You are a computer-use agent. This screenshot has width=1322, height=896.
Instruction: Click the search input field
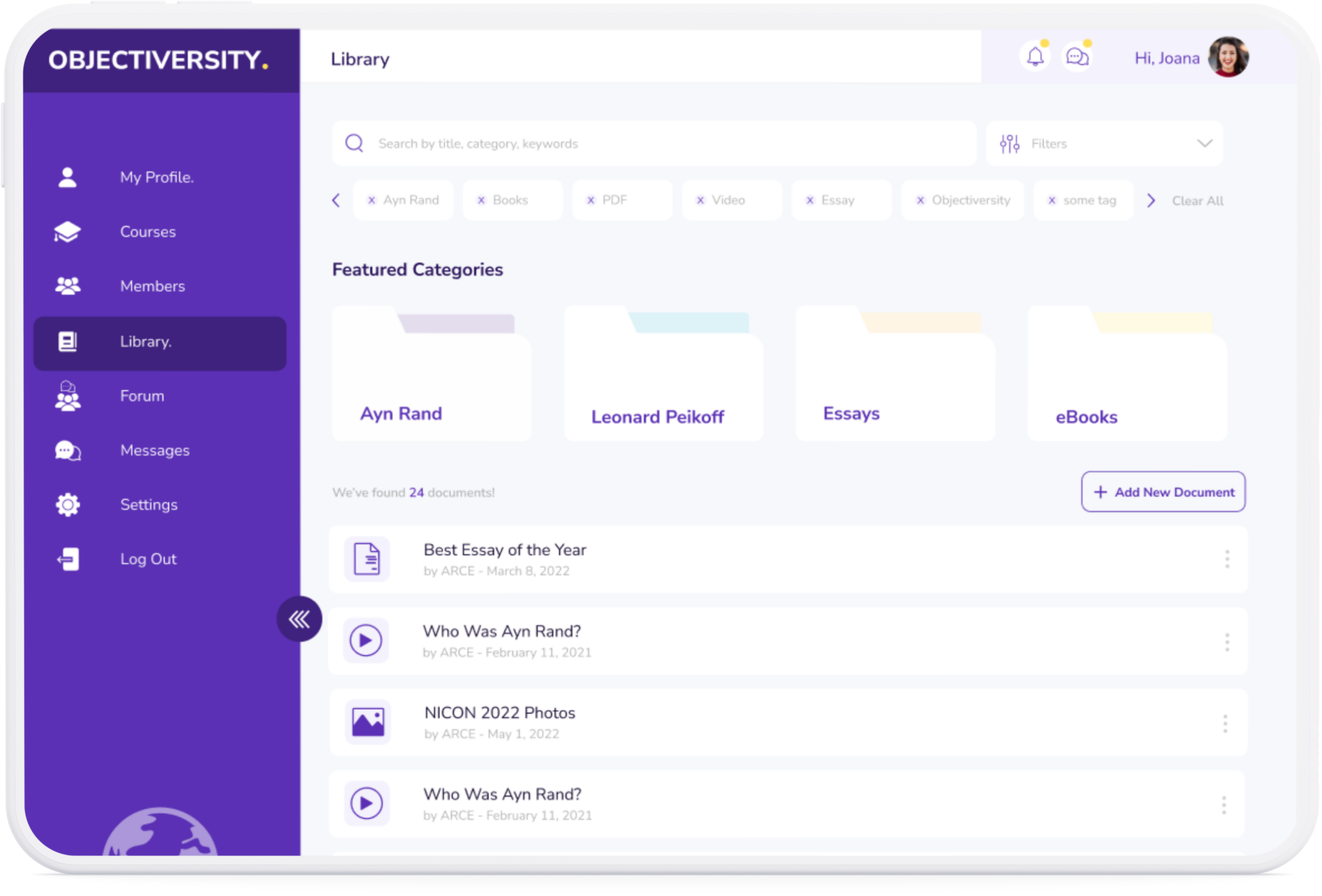coord(654,144)
